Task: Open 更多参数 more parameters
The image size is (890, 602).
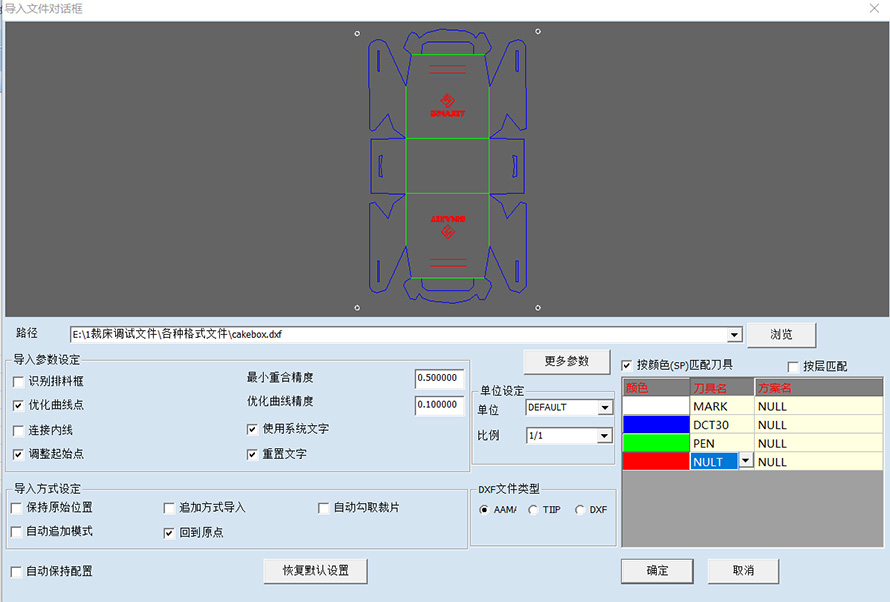Action: coord(567,361)
